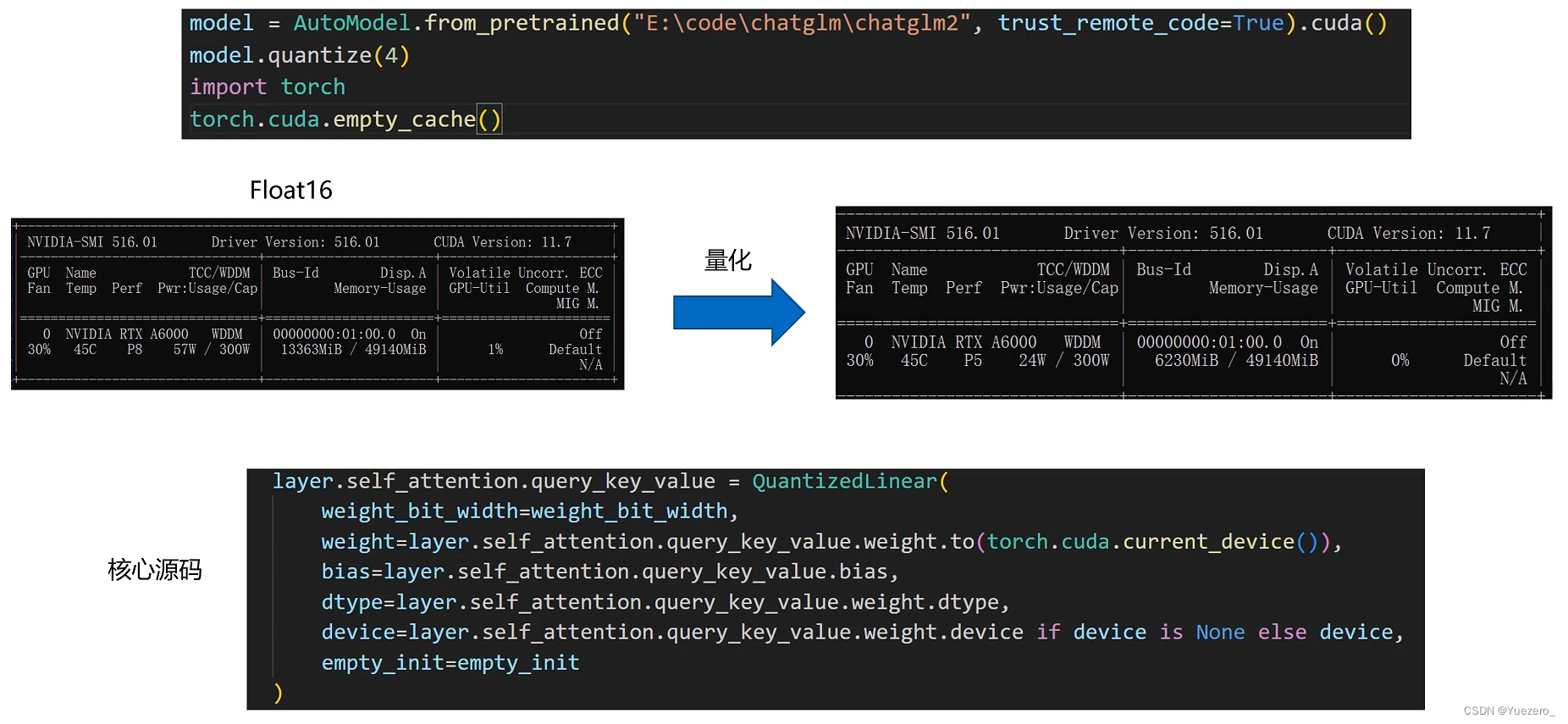Click the 'import torch' code line
The image size is (1568, 724).
click(268, 87)
